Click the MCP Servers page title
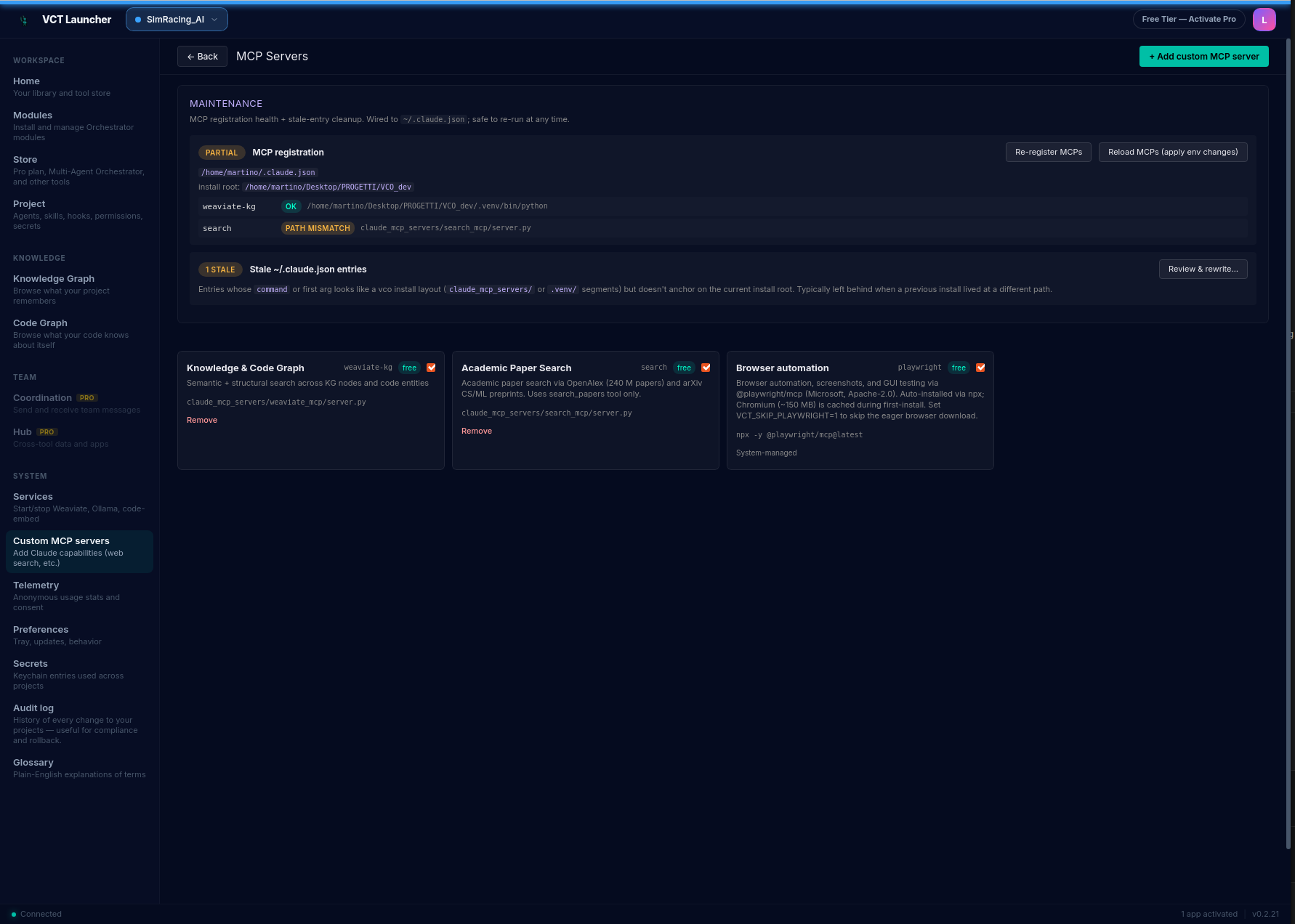Image resolution: width=1295 pixels, height=924 pixels. pyautogui.click(x=272, y=57)
